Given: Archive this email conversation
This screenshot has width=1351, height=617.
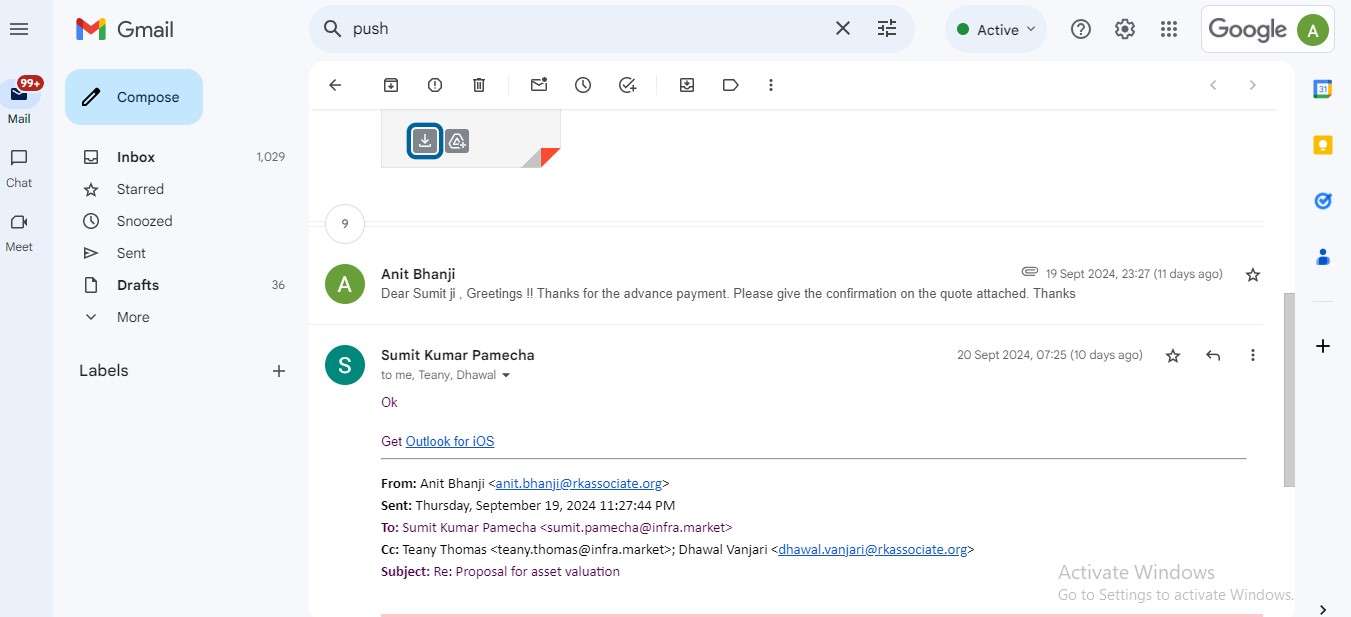Looking at the screenshot, I should pos(391,85).
